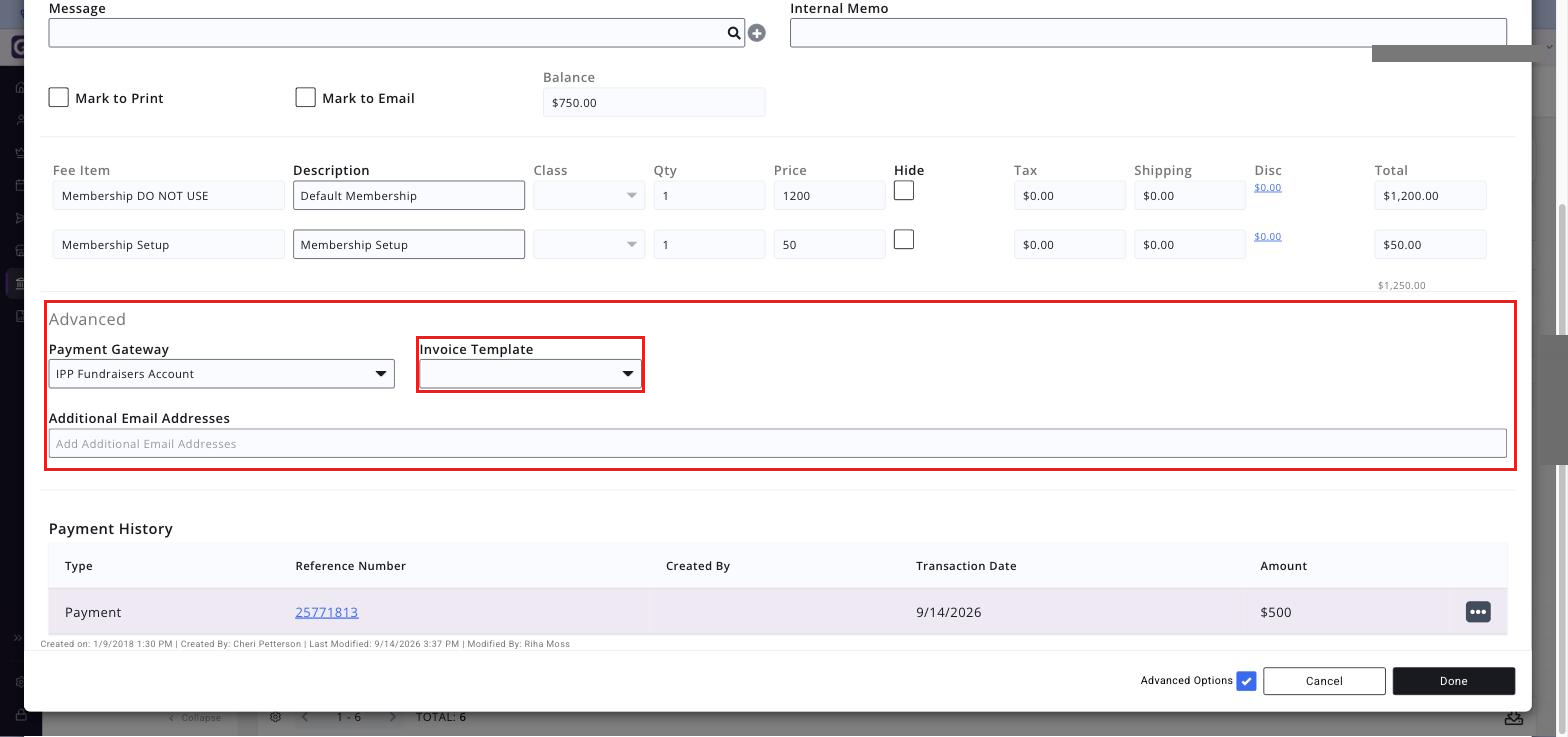1568x737 pixels.
Task: Click Collapse in the background sidebar
Action: [195, 718]
